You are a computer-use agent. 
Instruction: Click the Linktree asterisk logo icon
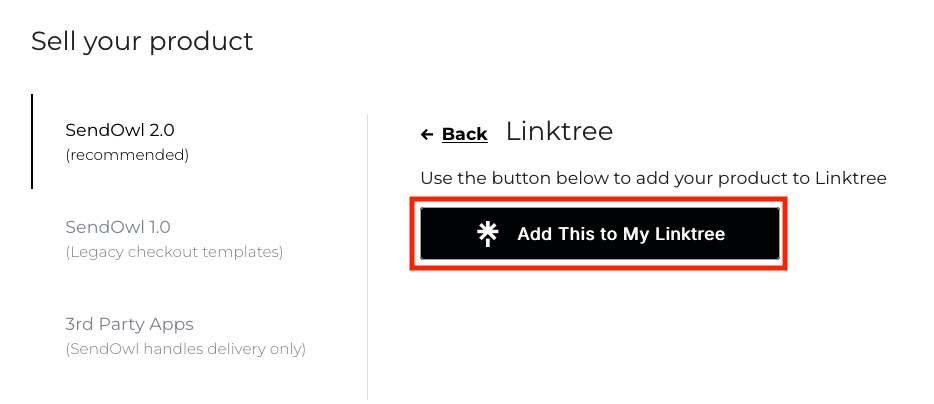(x=488, y=234)
